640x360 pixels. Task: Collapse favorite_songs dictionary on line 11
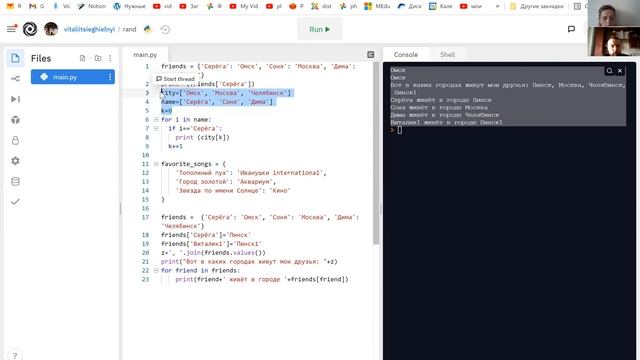pyautogui.click(x=156, y=164)
